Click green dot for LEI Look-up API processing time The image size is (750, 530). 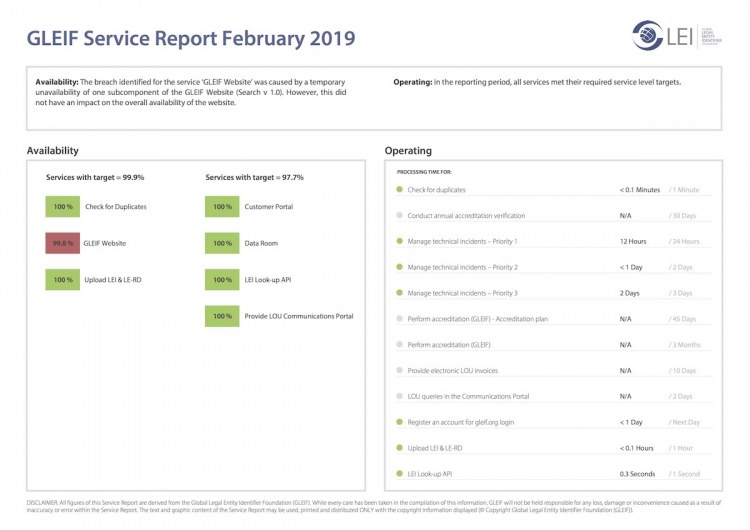pos(399,473)
